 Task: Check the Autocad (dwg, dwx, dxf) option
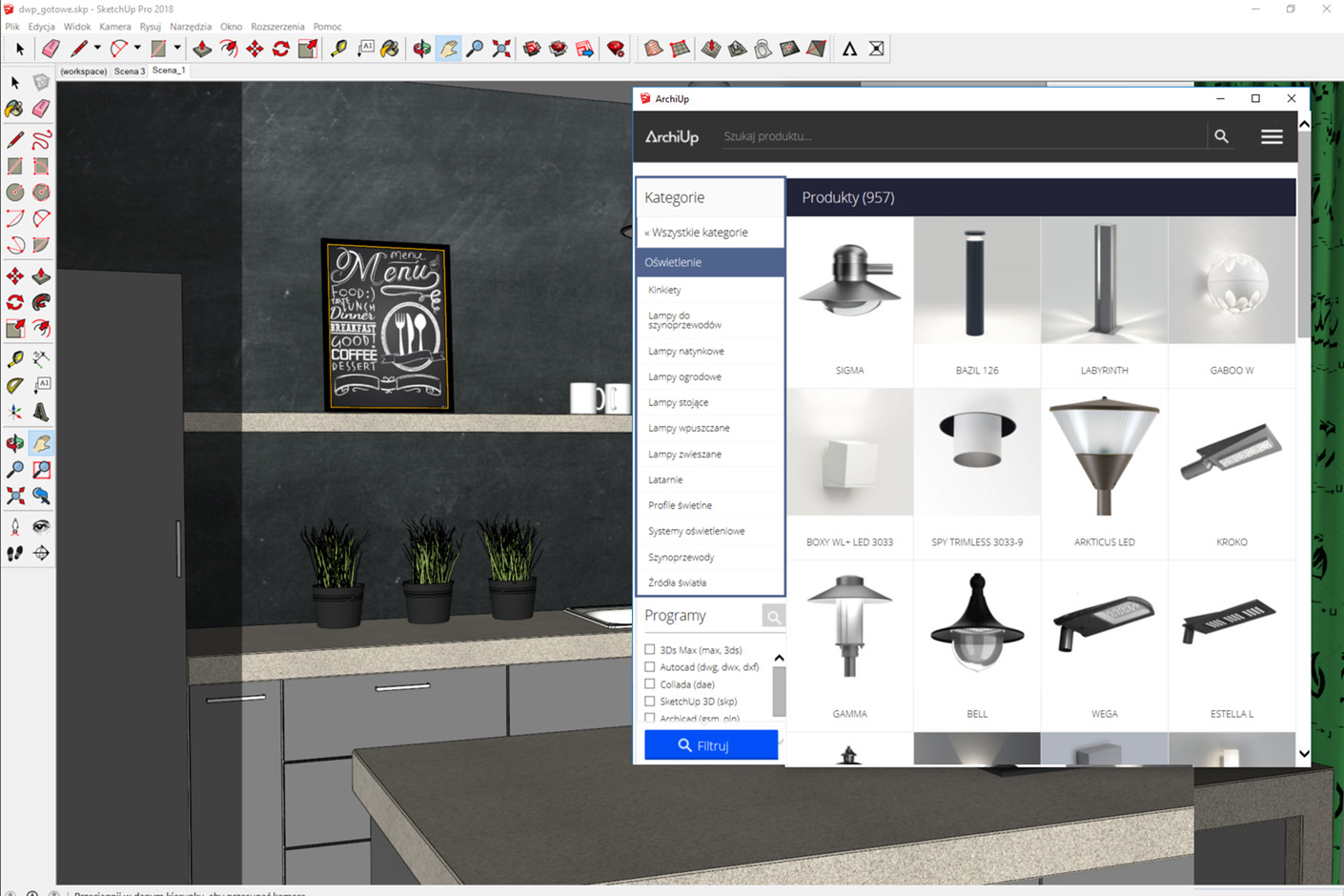coord(649,666)
